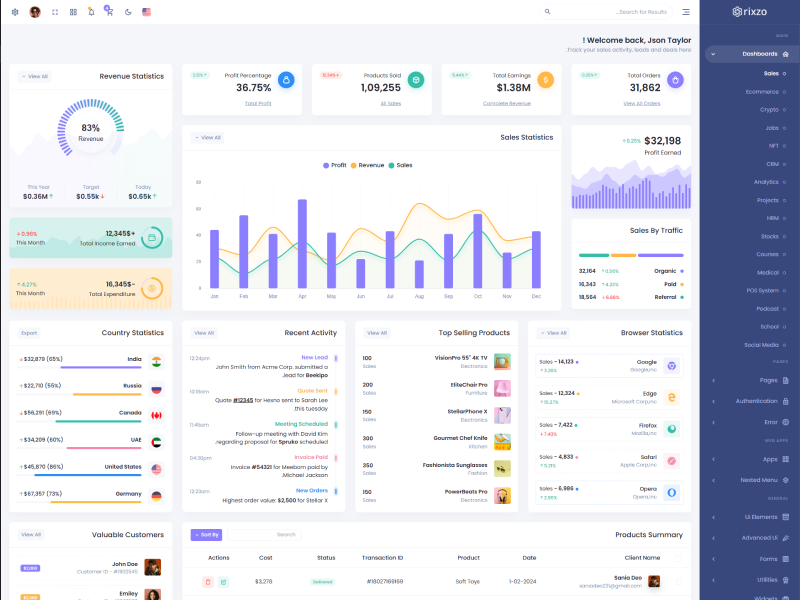Open the View All dropdown in Sales Statistics
The width and height of the screenshot is (800, 600).
coord(208,138)
